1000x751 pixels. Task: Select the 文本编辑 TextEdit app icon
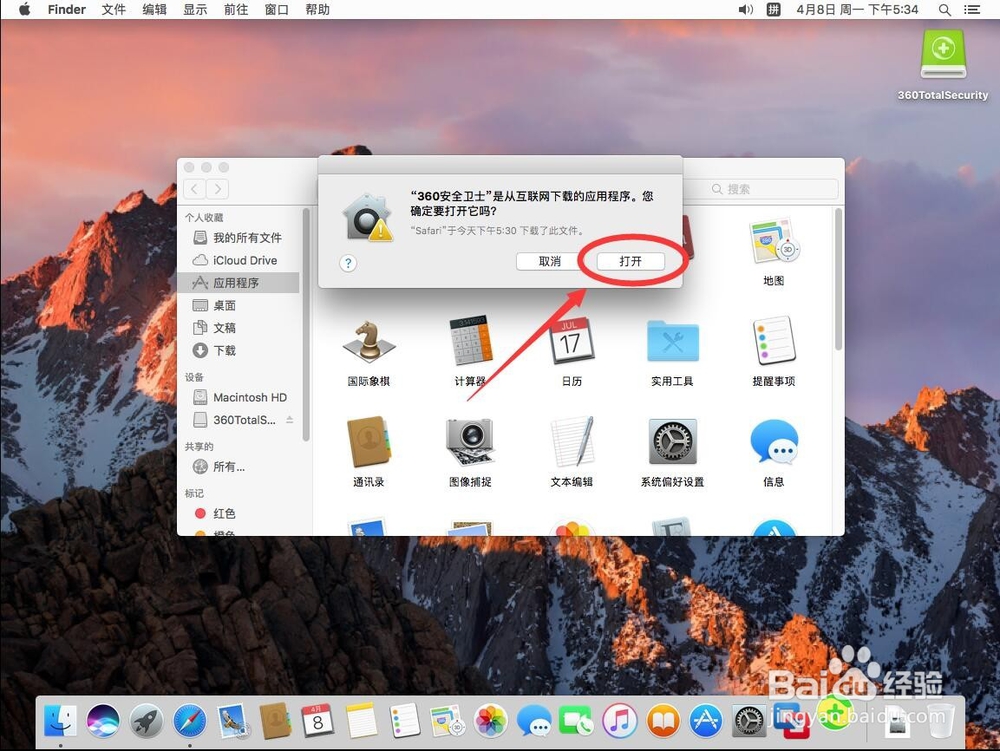tap(571, 442)
